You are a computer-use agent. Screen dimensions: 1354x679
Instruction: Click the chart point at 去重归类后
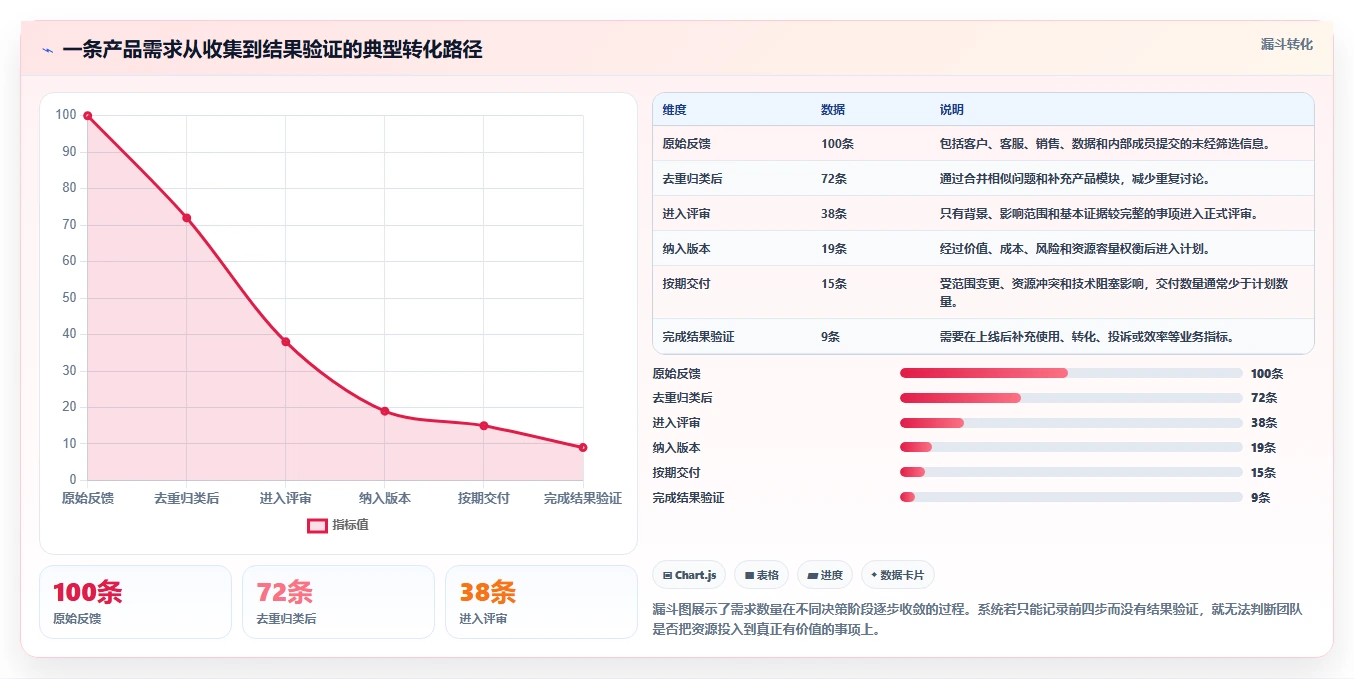point(186,218)
